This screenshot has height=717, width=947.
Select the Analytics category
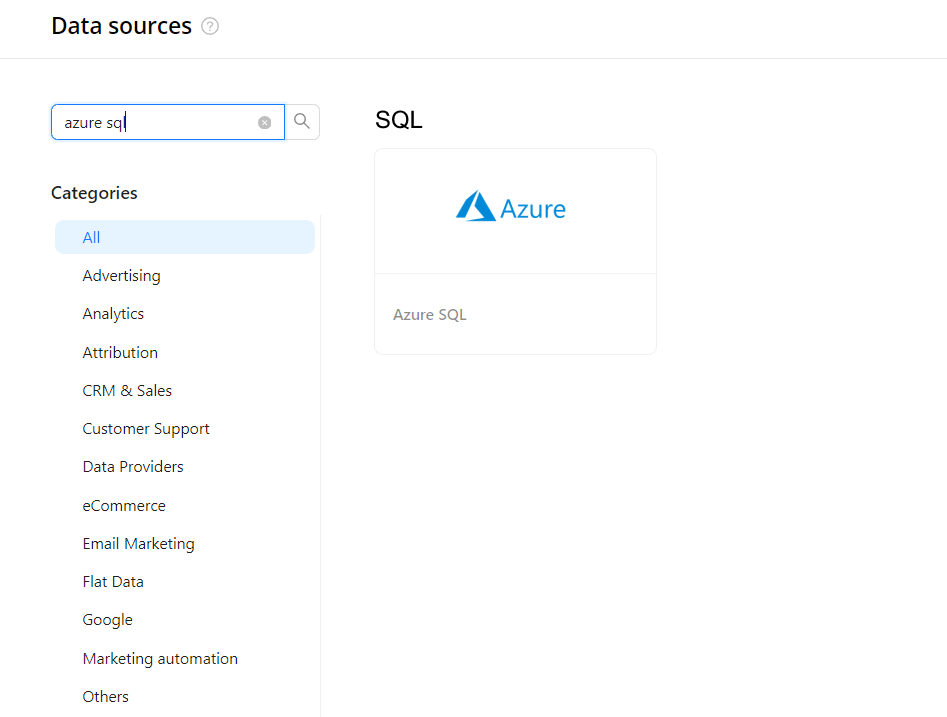[113, 314]
